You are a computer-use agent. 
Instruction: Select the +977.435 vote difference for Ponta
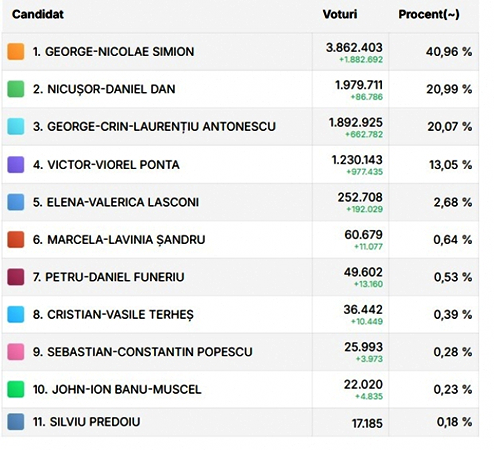(364, 172)
